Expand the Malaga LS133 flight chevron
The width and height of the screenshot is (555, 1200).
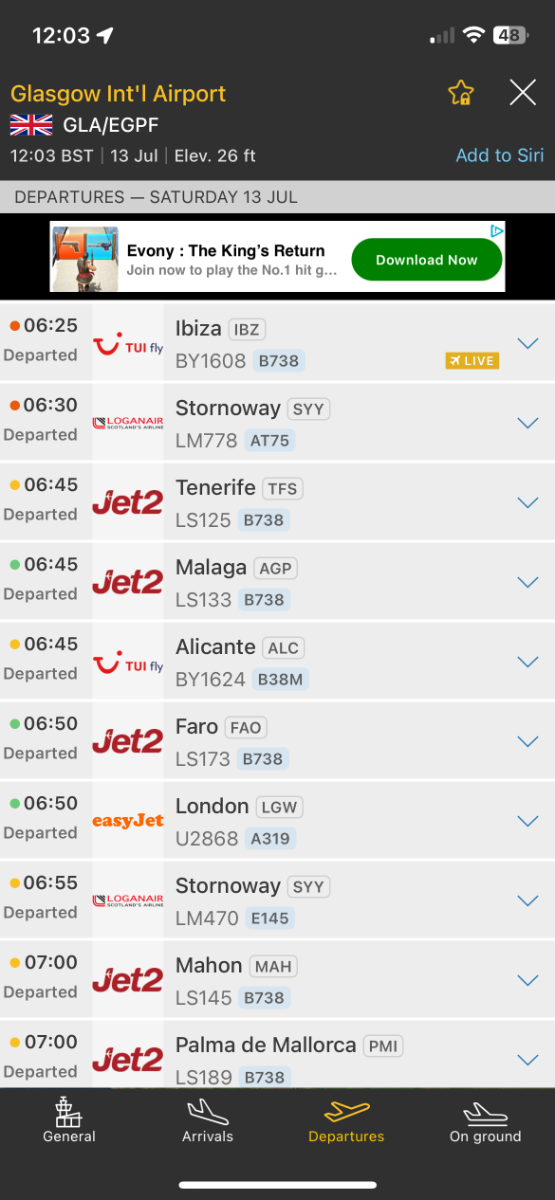527,582
